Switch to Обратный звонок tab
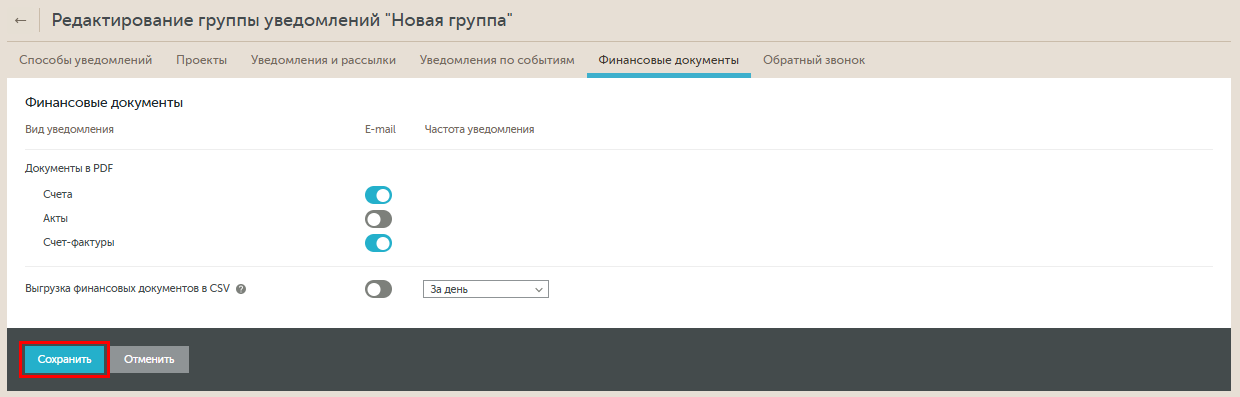Image resolution: width=1240 pixels, height=397 pixels. click(x=814, y=60)
